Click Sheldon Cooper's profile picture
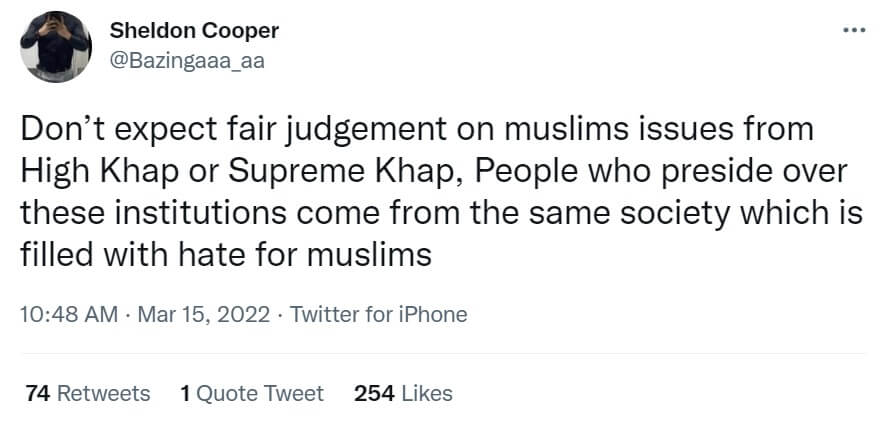This screenshot has width=891, height=425. coord(56,47)
